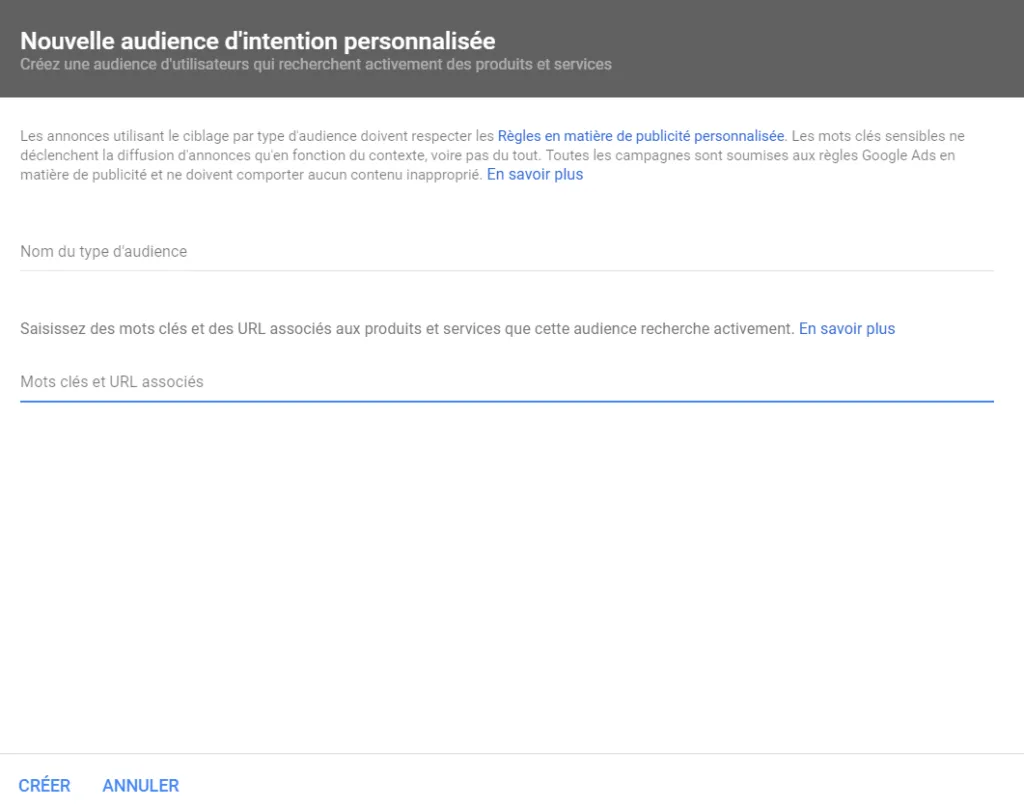Click the dialog title Nouvelle audience d'intention personnalisée
This screenshot has width=1024, height=809.
point(257,40)
